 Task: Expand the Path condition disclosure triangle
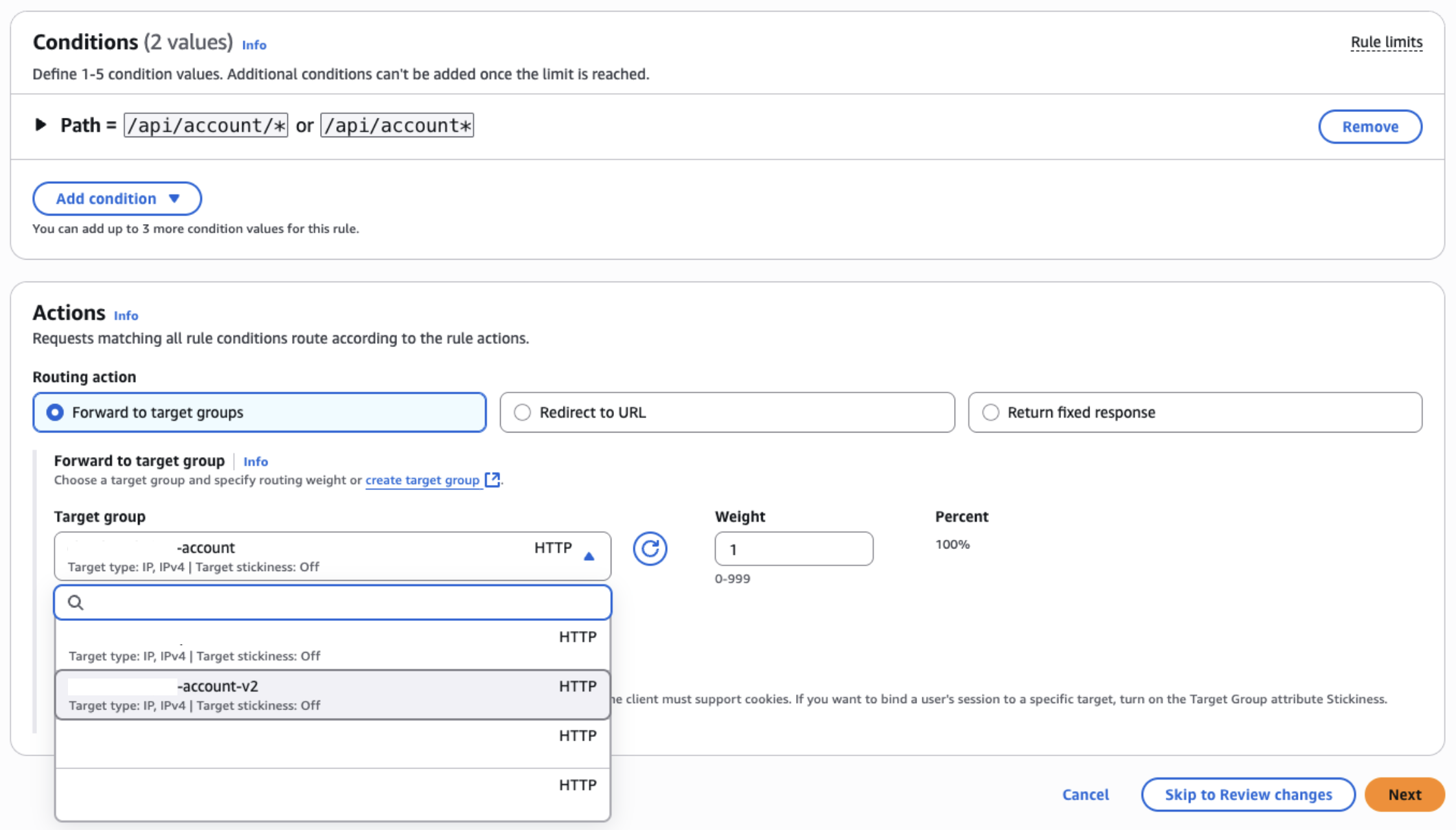tap(41, 124)
